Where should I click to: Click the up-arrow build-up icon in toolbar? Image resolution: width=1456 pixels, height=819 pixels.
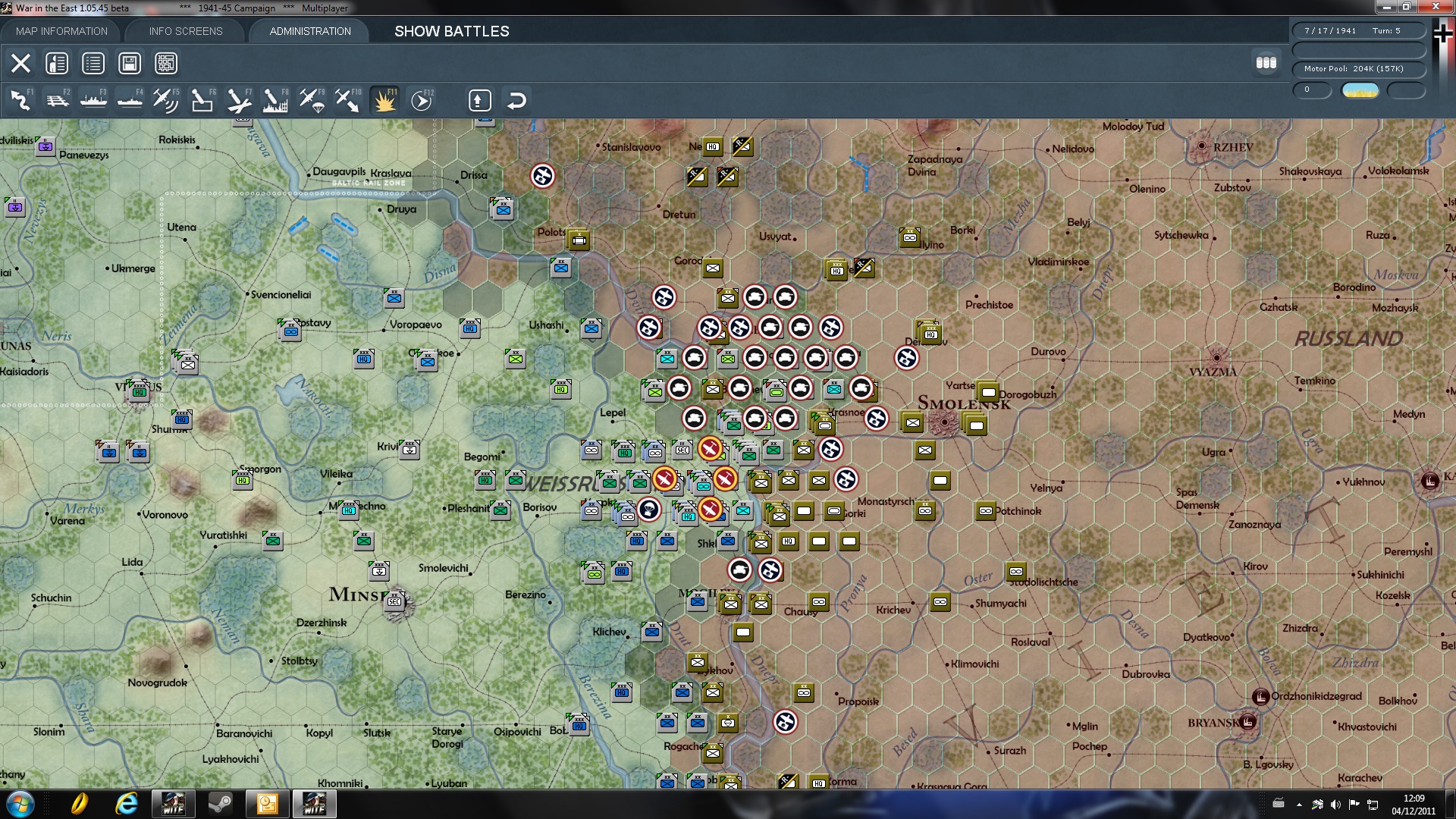(480, 100)
